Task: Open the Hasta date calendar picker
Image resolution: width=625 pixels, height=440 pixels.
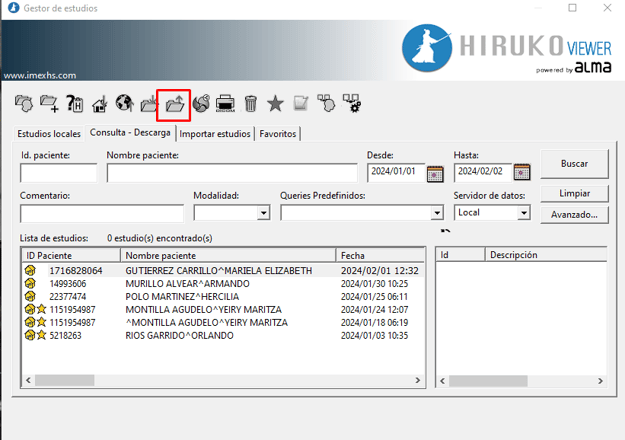Action: coord(521,174)
